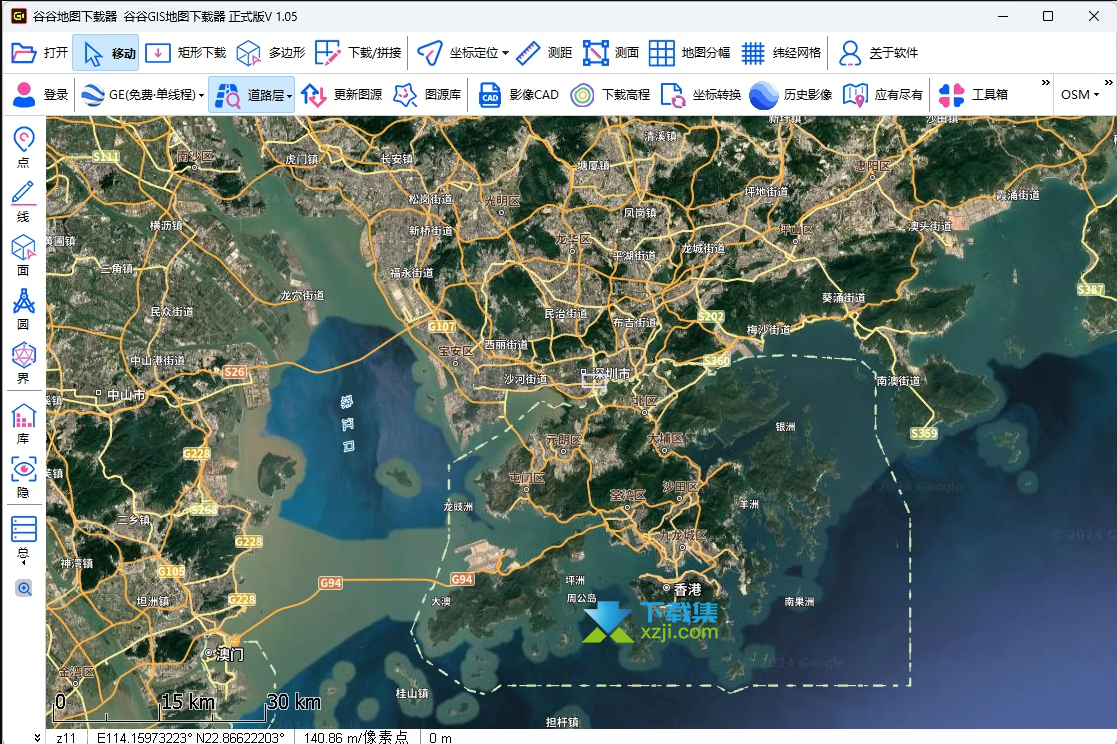
Task: Click the 澳门 label on the map
Action: pyautogui.click(x=229, y=653)
